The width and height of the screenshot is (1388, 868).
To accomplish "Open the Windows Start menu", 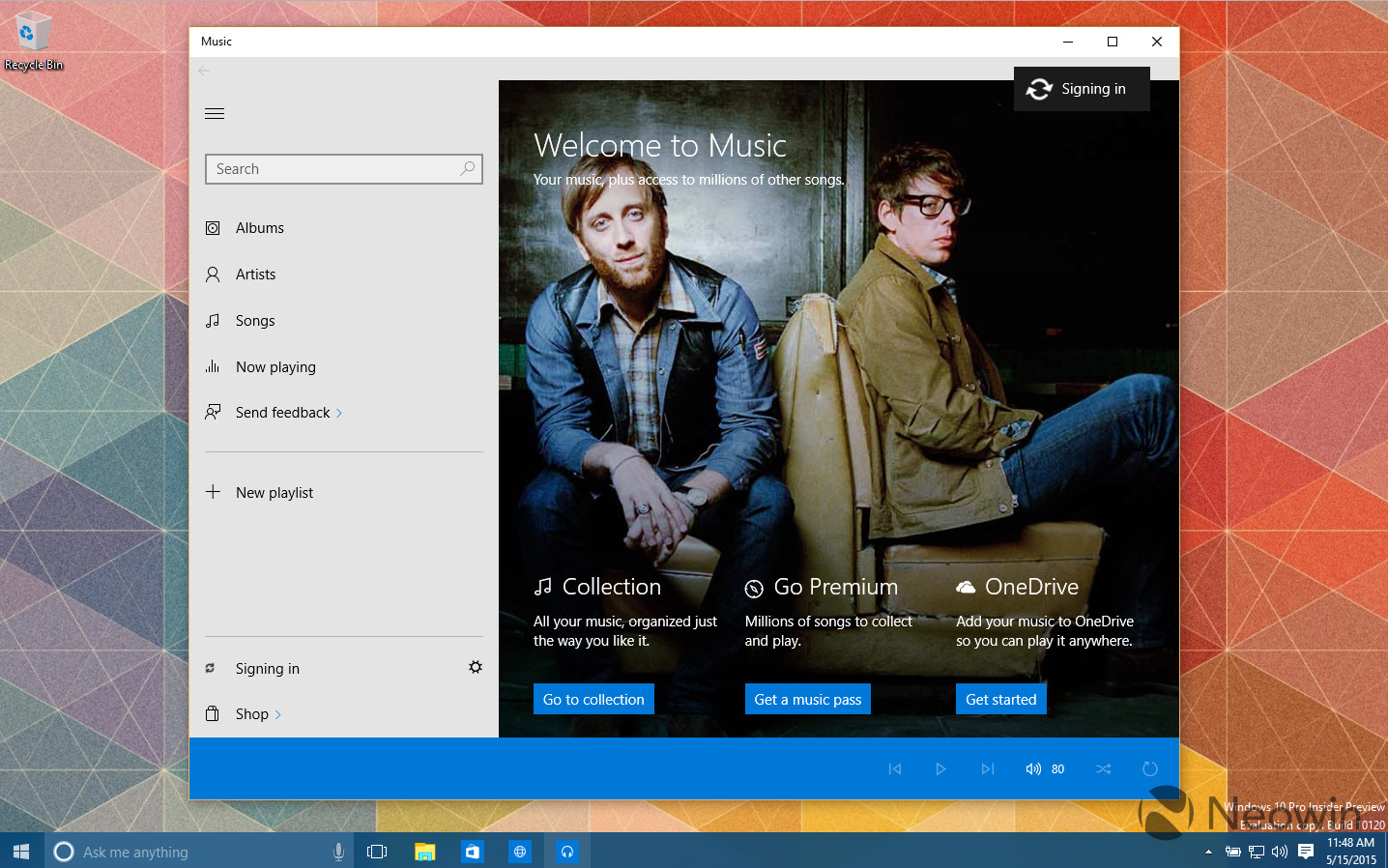I will (21, 852).
